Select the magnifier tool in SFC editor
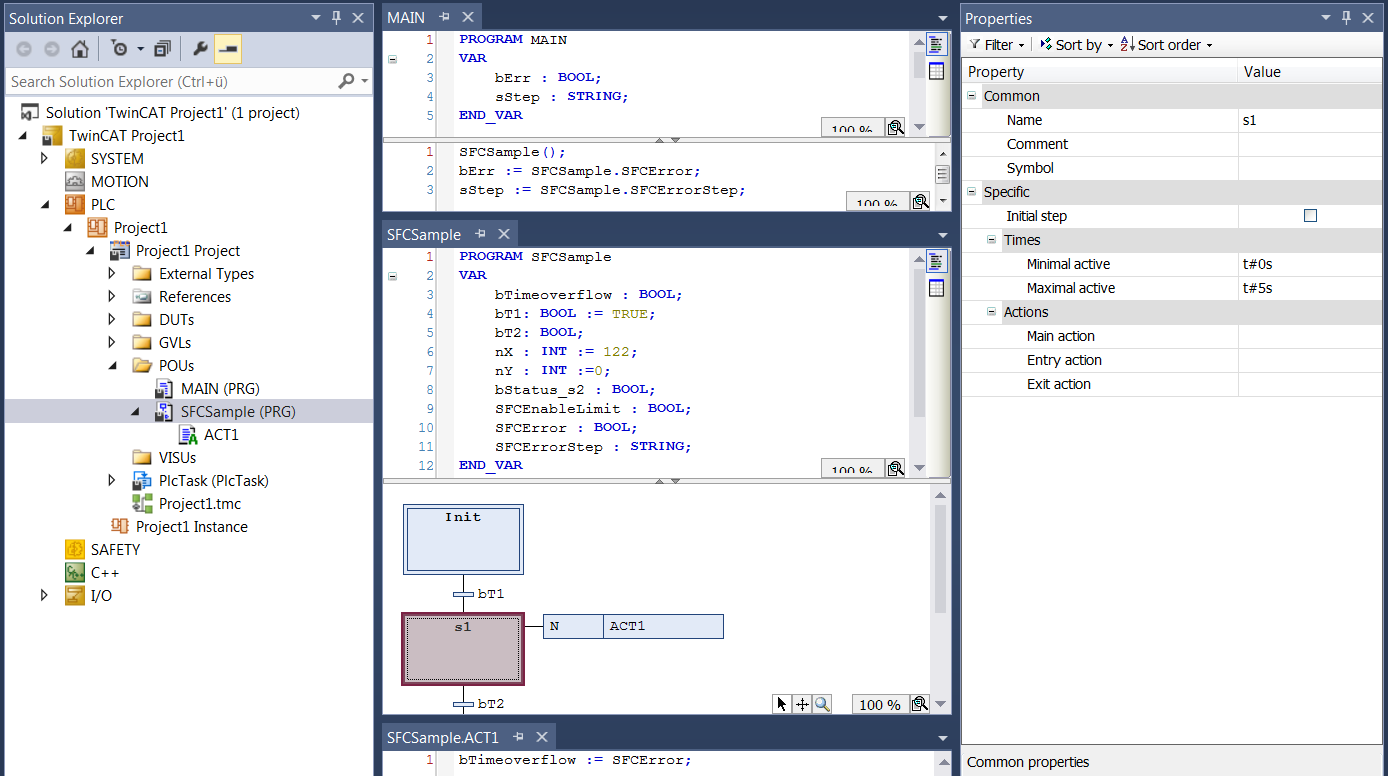 coord(822,704)
